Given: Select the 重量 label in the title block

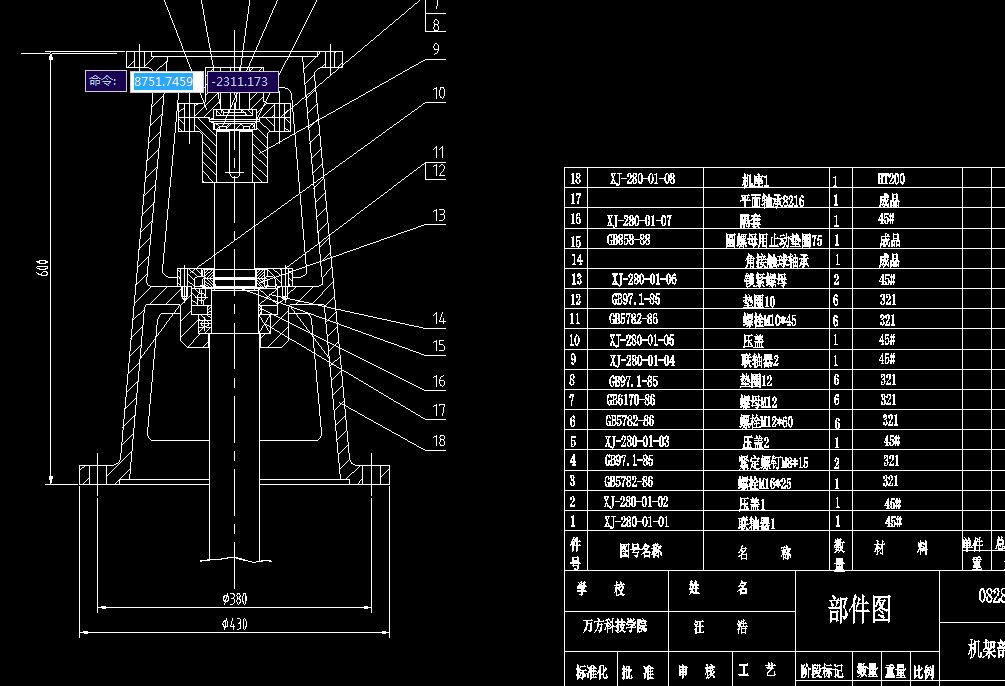Looking at the screenshot, I should 895,671.
